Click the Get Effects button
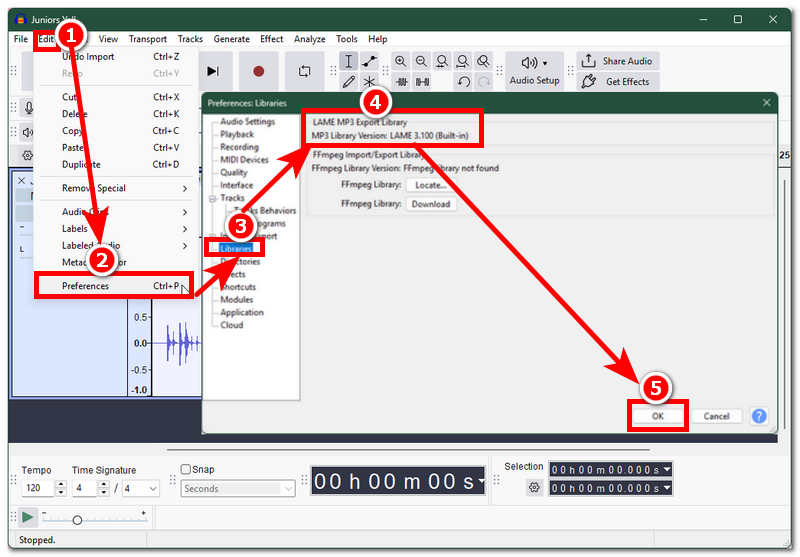 618,82
